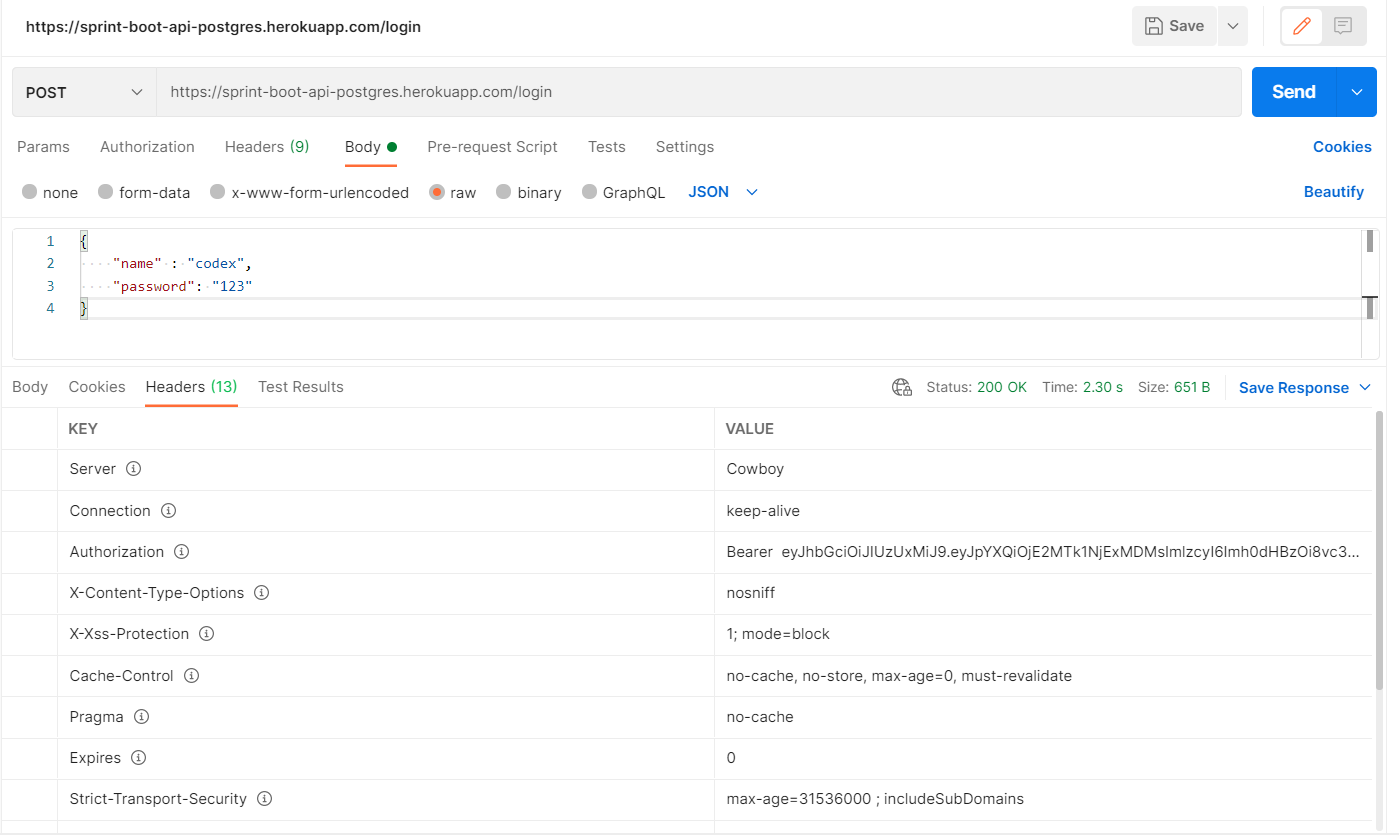1399x839 pixels.
Task: Click info icon beside Strict-Transport-Security
Action: (264, 799)
